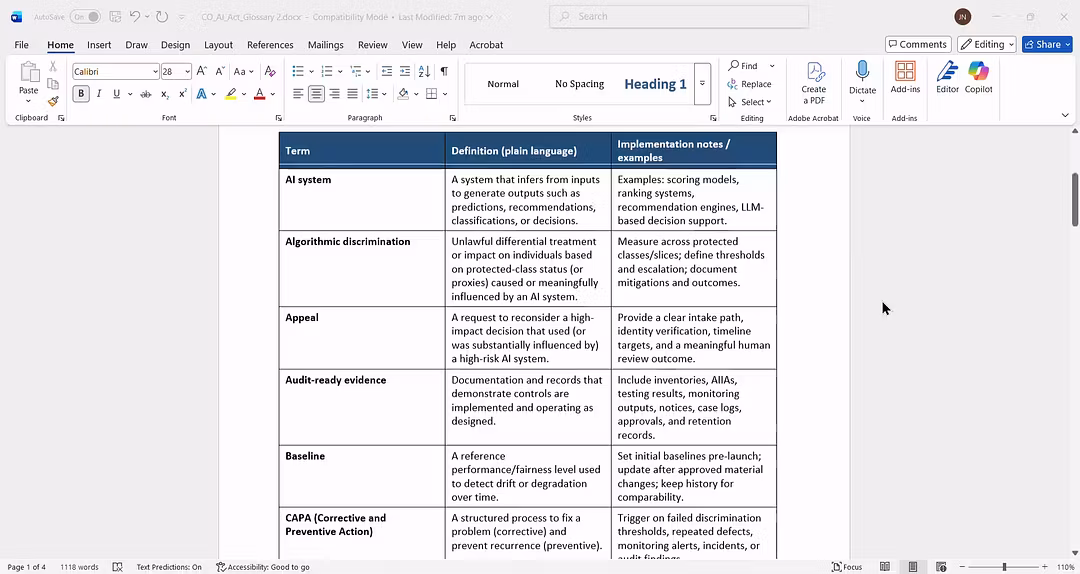
Task: Apply the Heading 1 style
Action: pyautogui.click(x=655, y=84)
